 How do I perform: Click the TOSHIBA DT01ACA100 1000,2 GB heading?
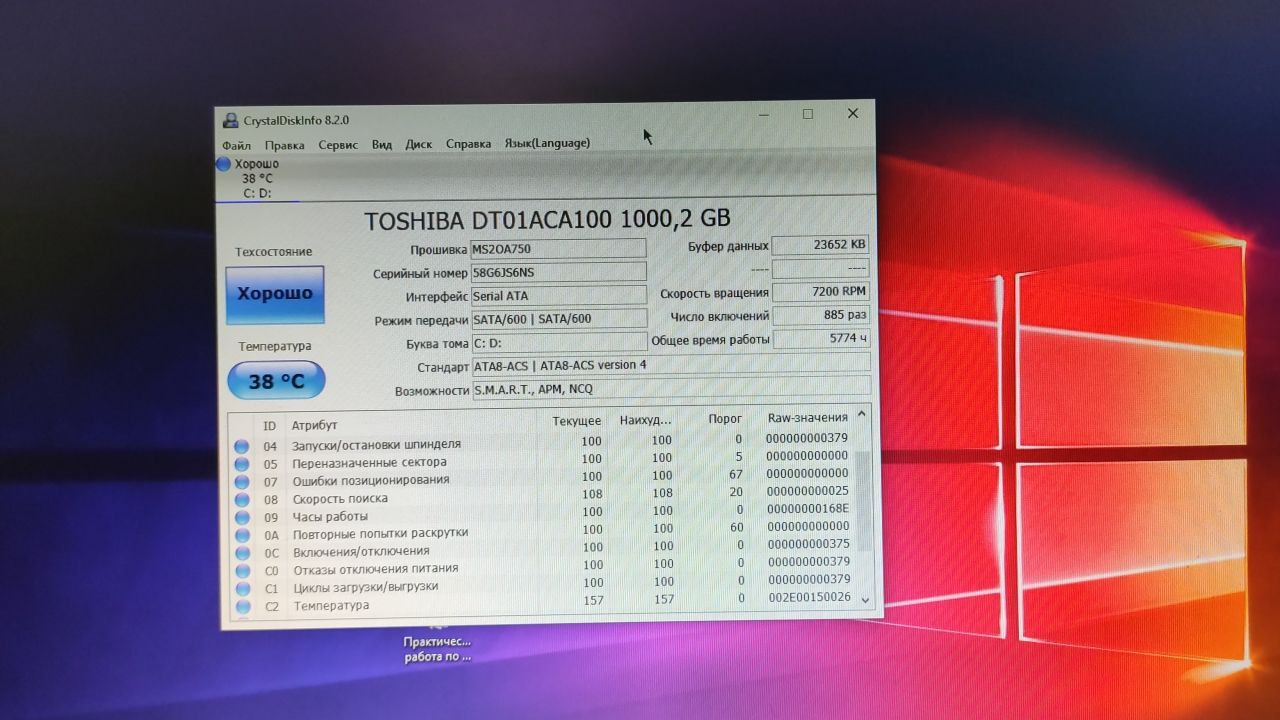pos(547,219)
